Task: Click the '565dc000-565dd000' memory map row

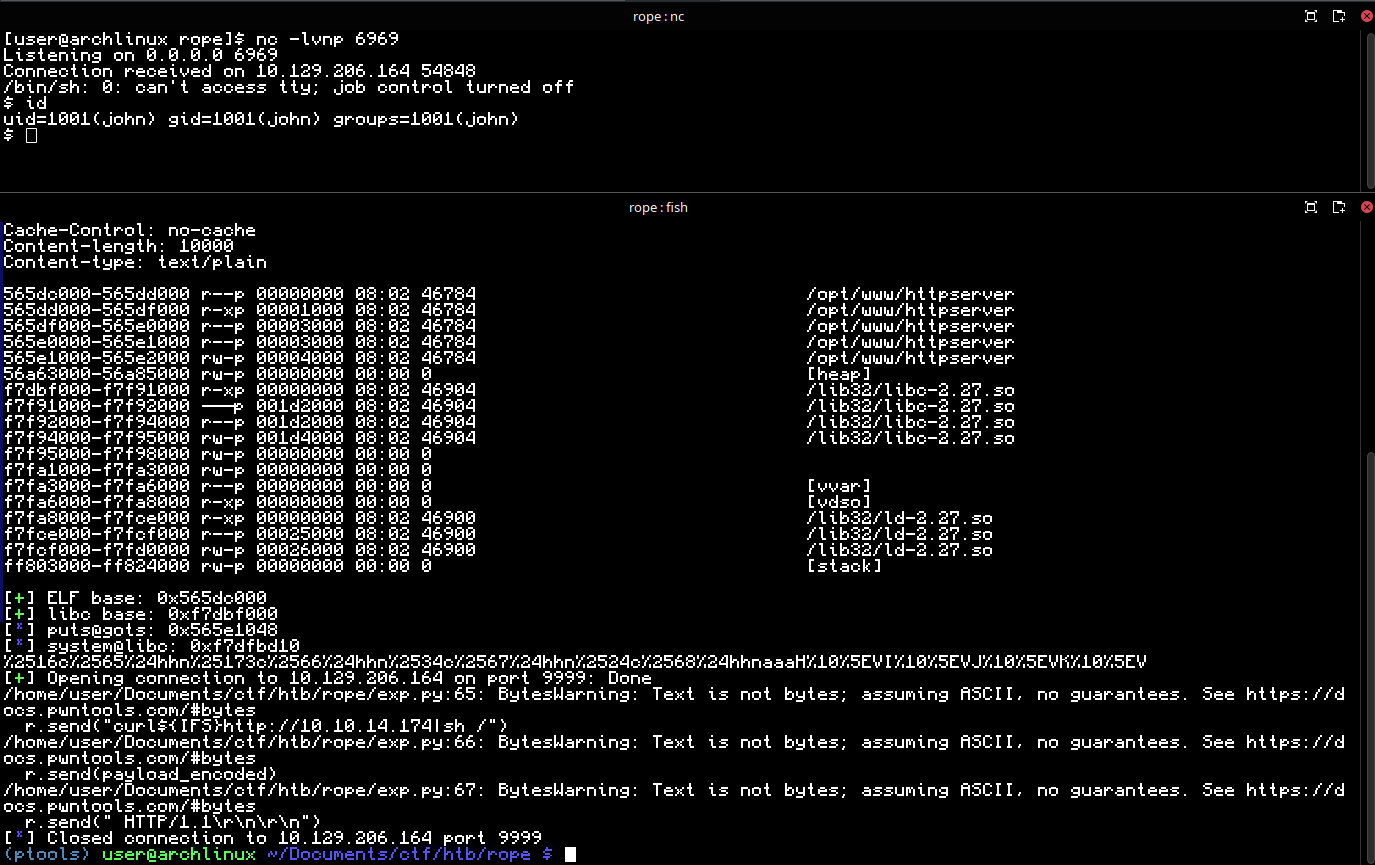Action: click(508, 294)
